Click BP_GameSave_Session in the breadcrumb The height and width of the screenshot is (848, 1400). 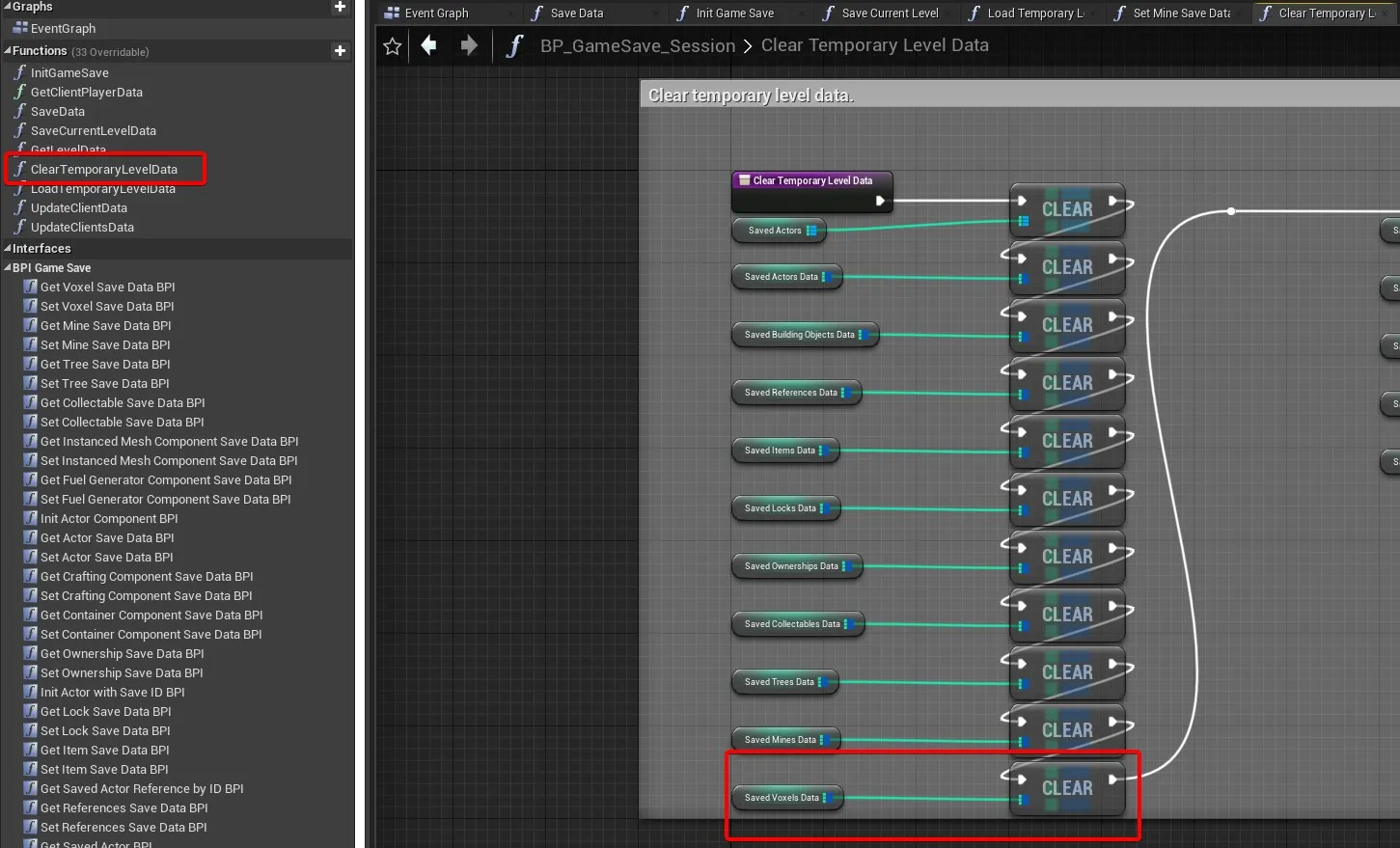(637, 46)
